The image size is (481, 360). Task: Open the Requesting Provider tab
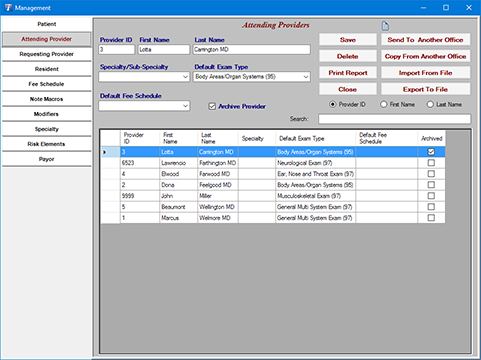tap(47, 54)
